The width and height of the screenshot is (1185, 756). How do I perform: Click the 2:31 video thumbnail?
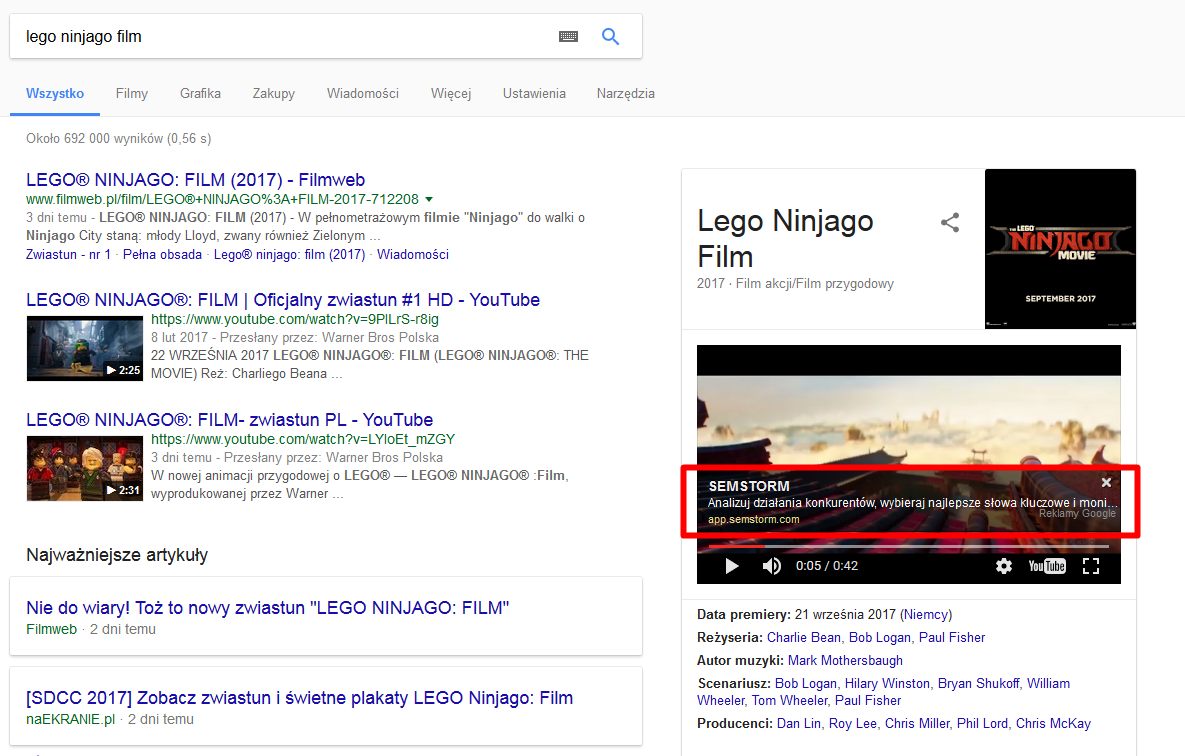click(x=85, y=469)
